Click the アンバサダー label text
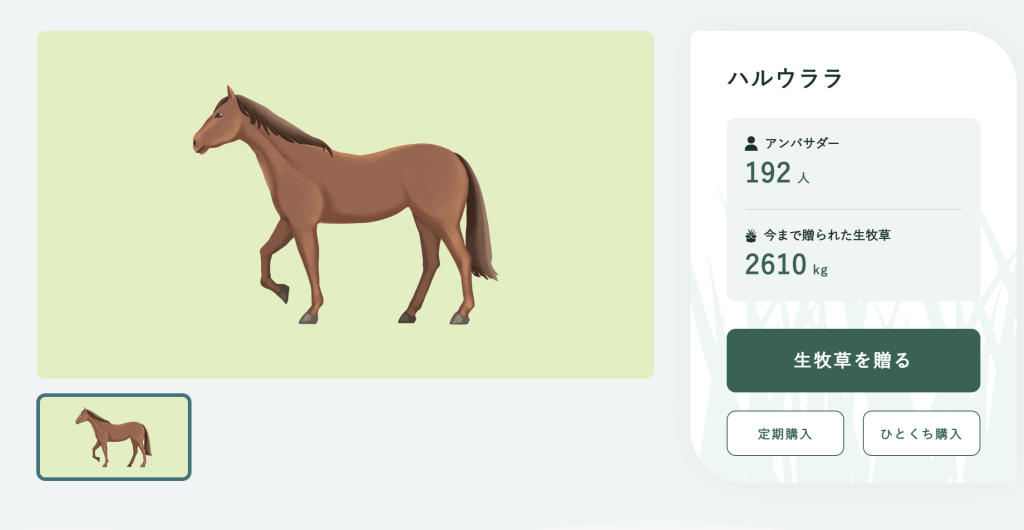Screen dimensions: 1024x530 [802, 143]
